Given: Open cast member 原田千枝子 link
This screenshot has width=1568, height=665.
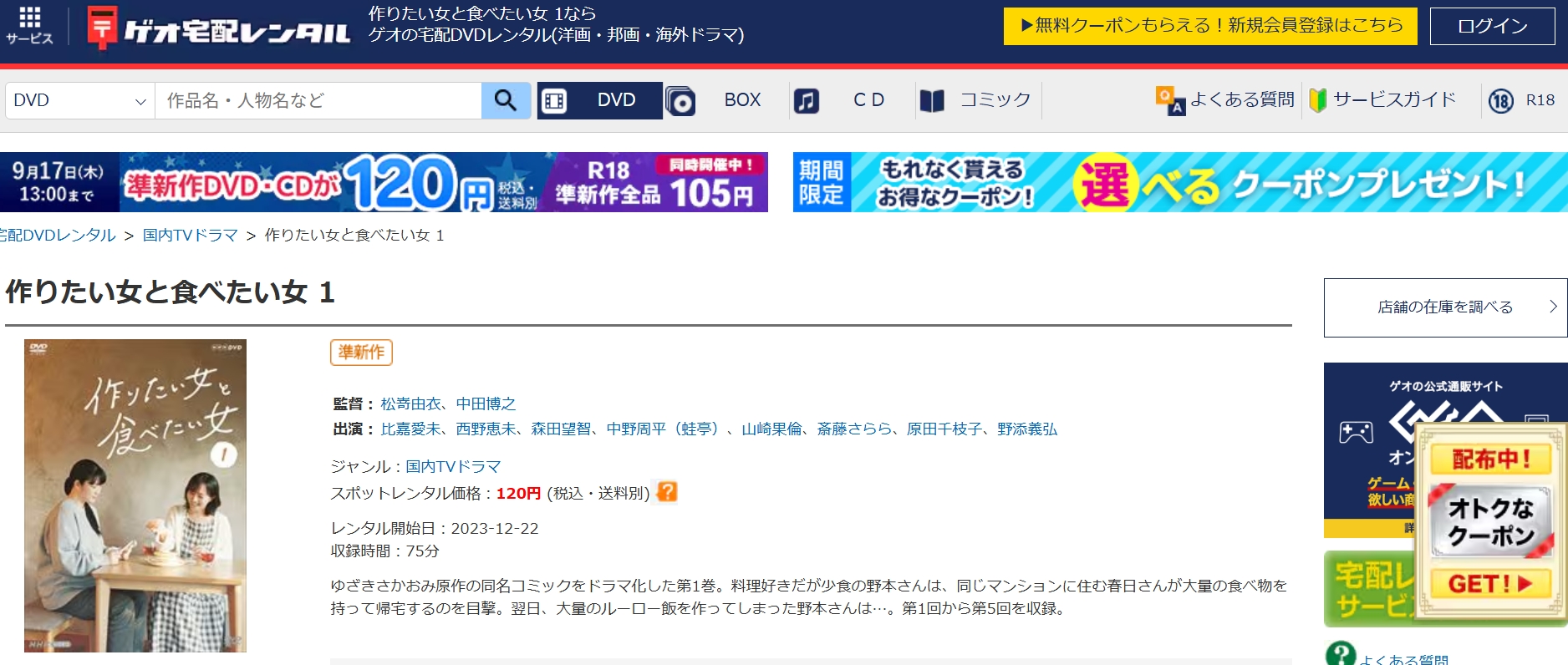Looking at the screenshot, I should (944, 429).
